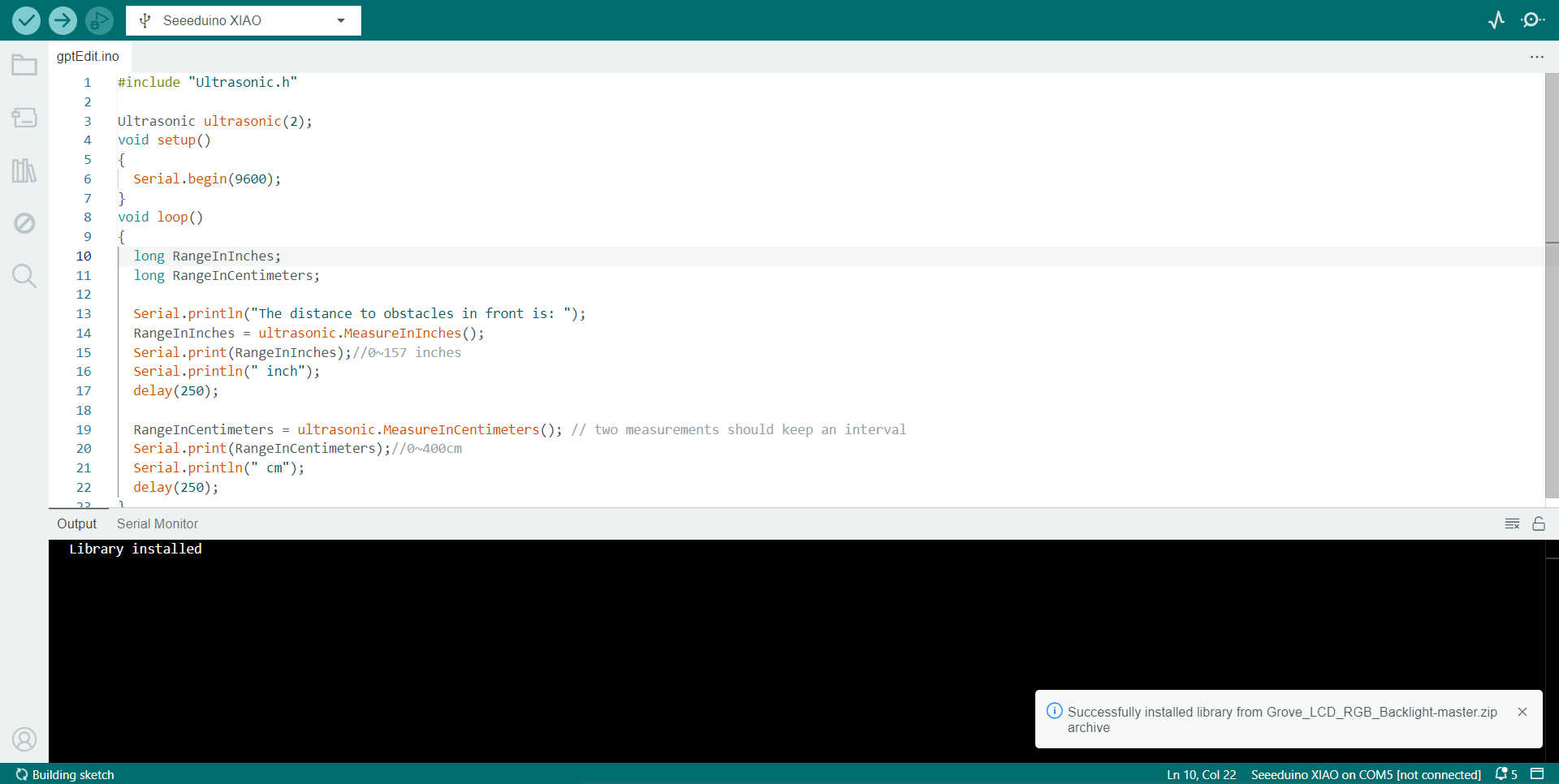The width and height of the screenshot is (1559, 784).
Task: Click the 'void loop()' code line
Action: 160,217
